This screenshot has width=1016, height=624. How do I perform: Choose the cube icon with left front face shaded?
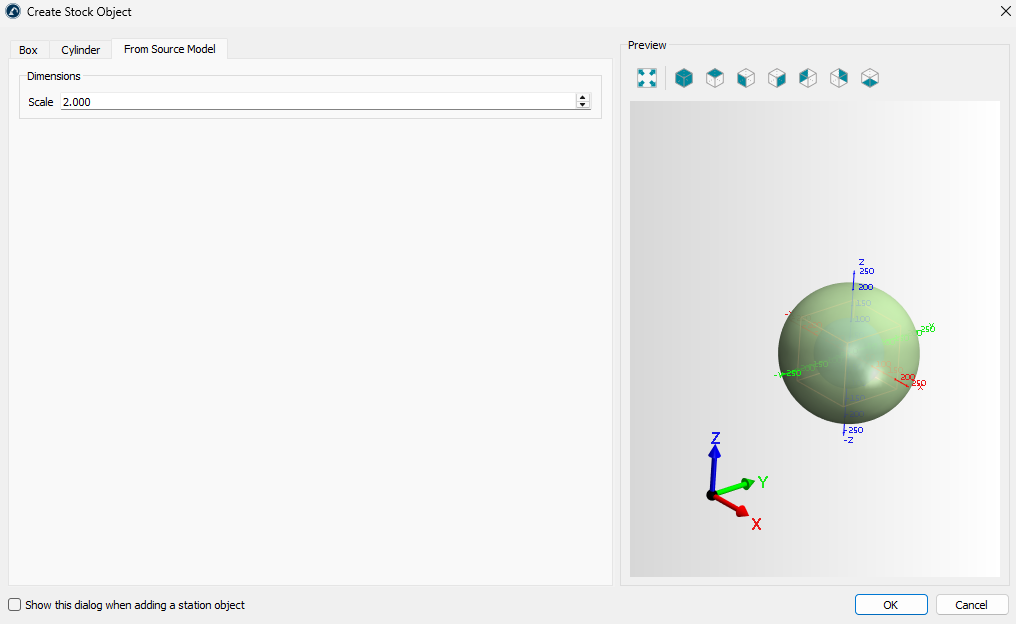click(746, 78)
